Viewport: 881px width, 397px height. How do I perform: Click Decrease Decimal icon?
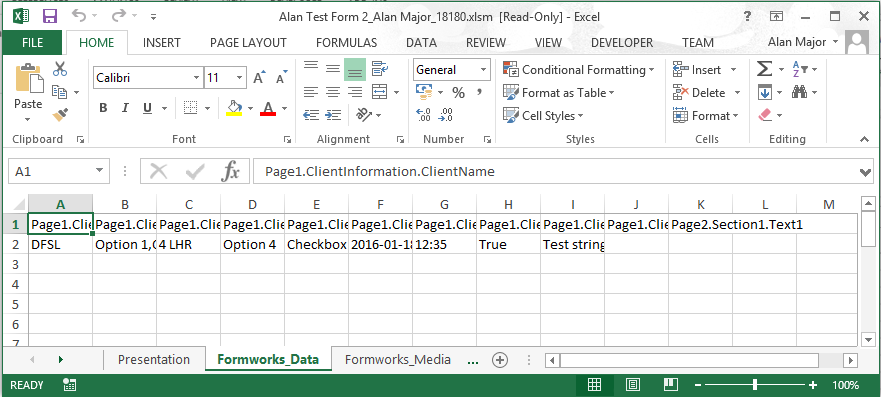click(x=446, y=115)
